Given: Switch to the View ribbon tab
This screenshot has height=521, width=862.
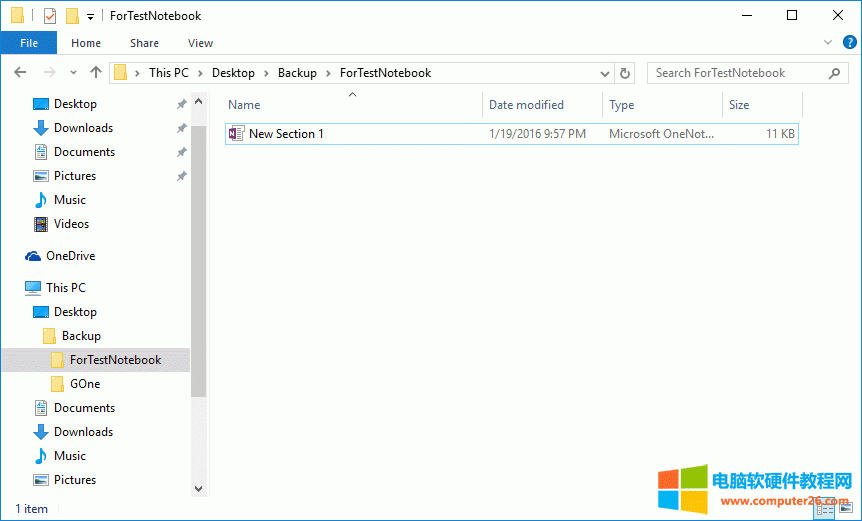Looking at the screenshot, I should pyautogui.click(x=200, y=43).
